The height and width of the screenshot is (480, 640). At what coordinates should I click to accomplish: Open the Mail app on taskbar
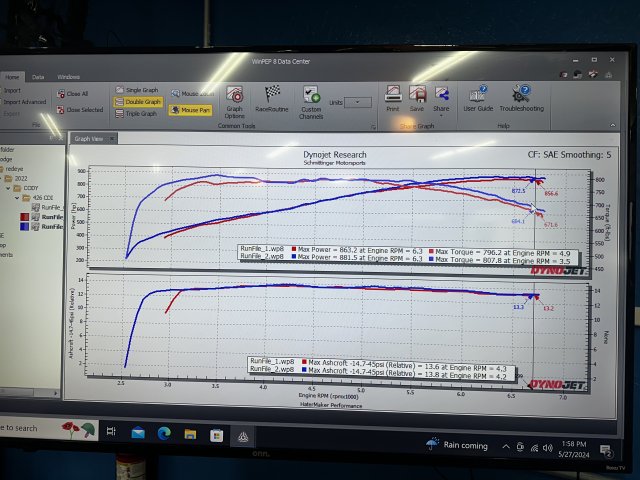[x=138, y=433]
